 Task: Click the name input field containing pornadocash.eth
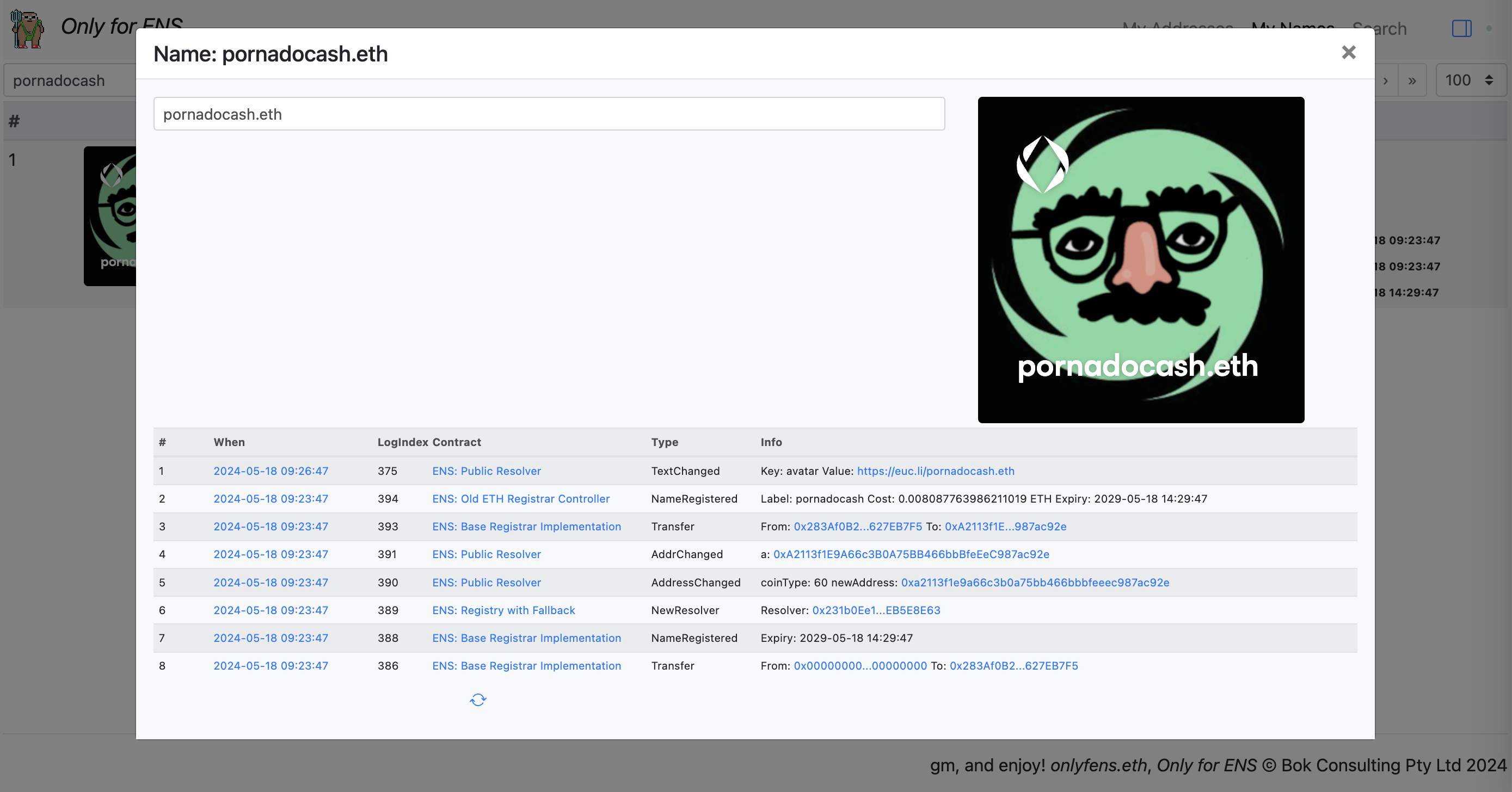549,114
